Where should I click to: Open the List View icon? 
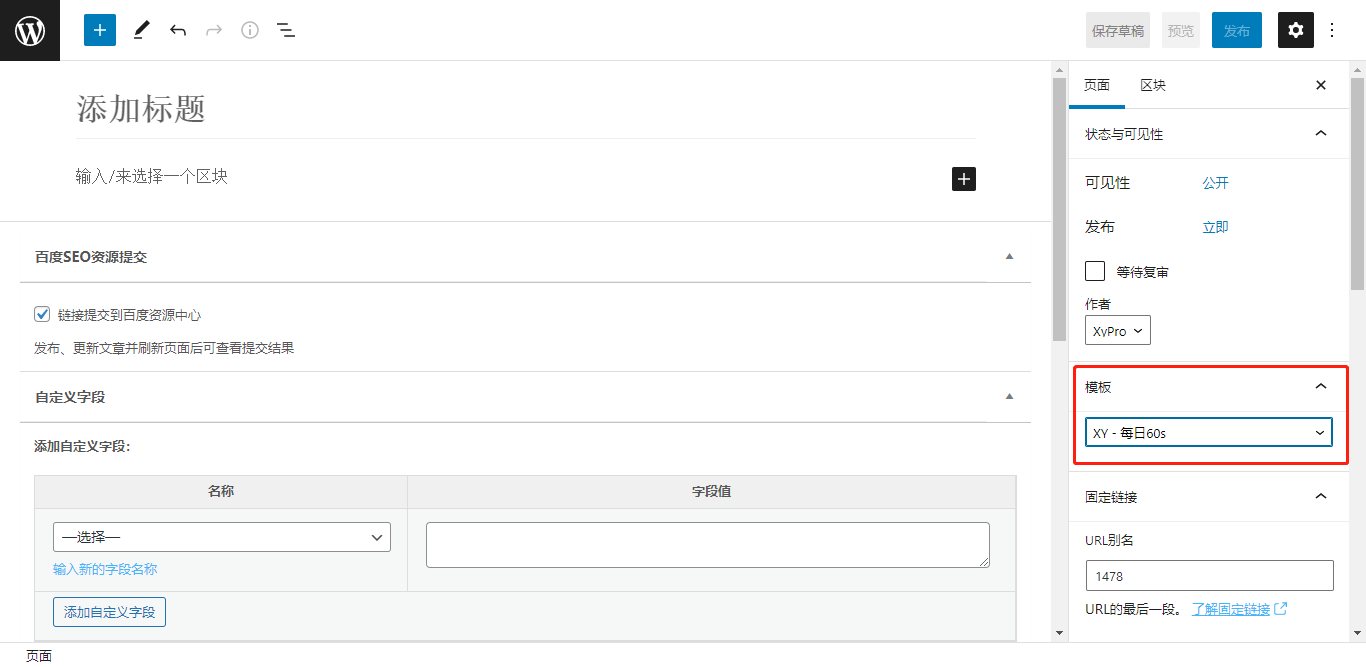click(x=286, y=30)
